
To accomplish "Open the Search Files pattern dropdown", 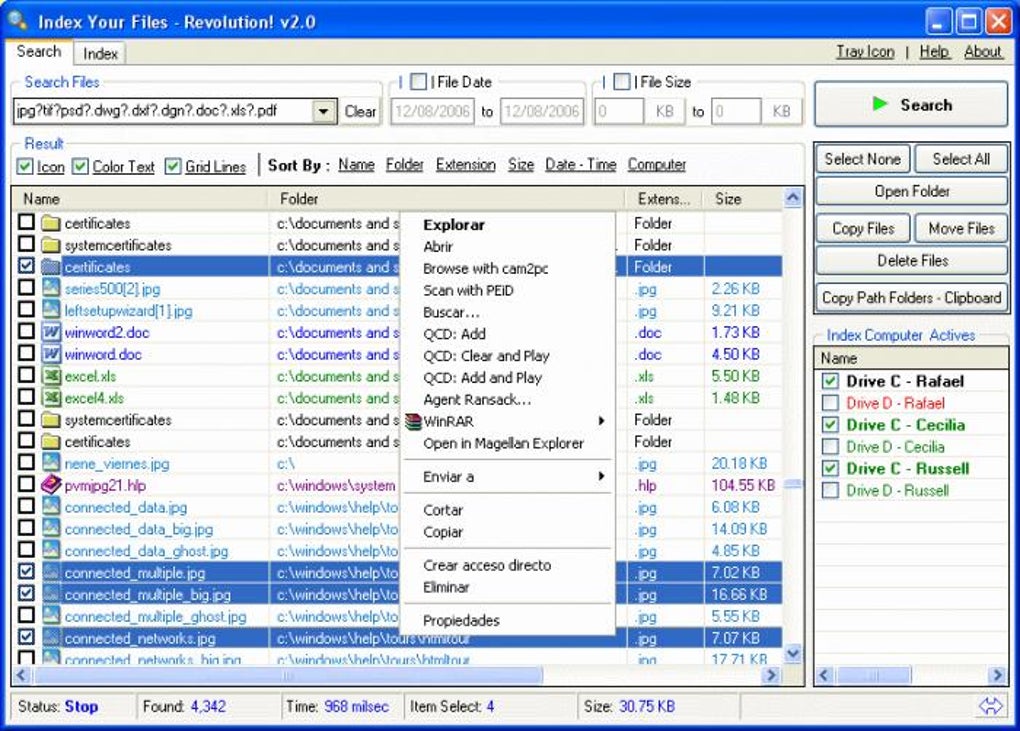I will tap(323, 111).
